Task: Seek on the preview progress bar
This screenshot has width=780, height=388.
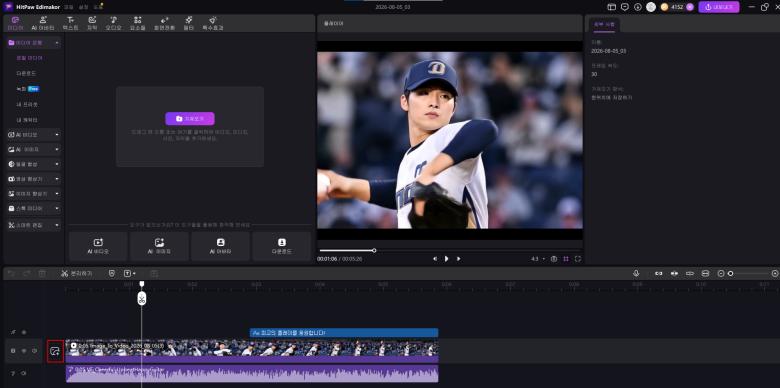Action: click(x=450, y=250)
